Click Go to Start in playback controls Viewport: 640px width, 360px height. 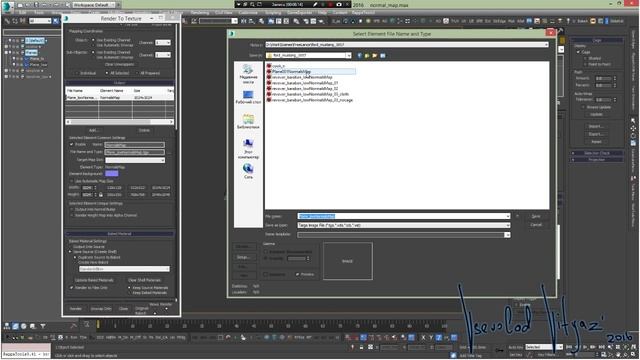tap(568, 347)
